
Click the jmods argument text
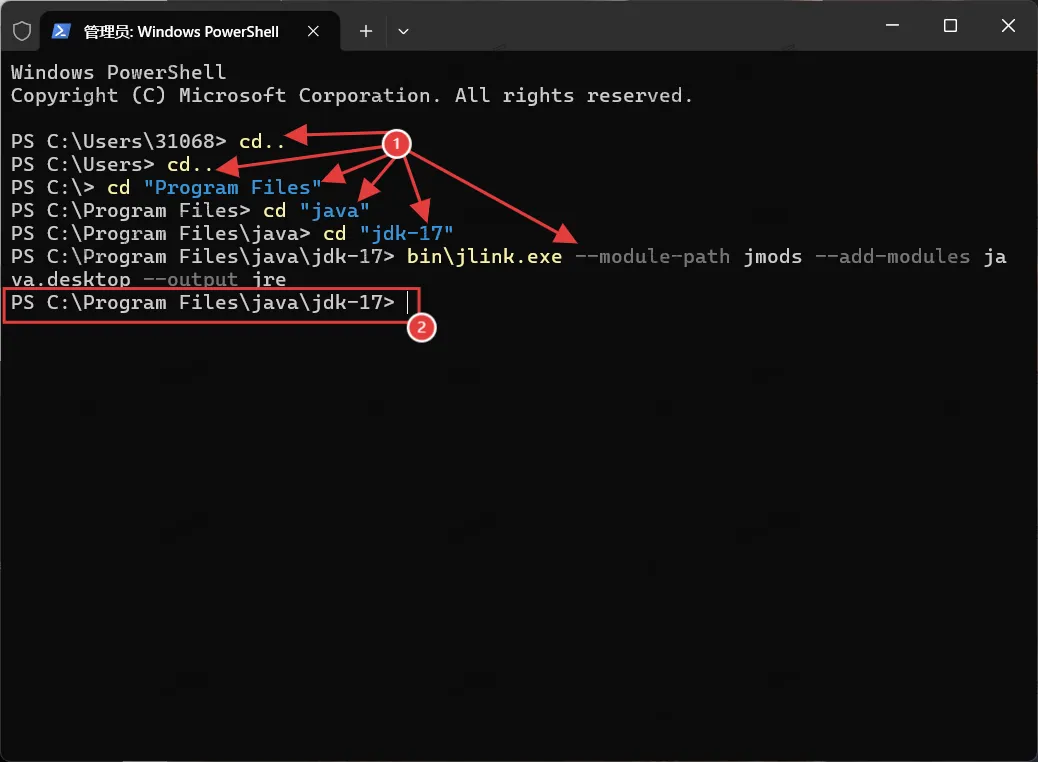coord(773,256)
